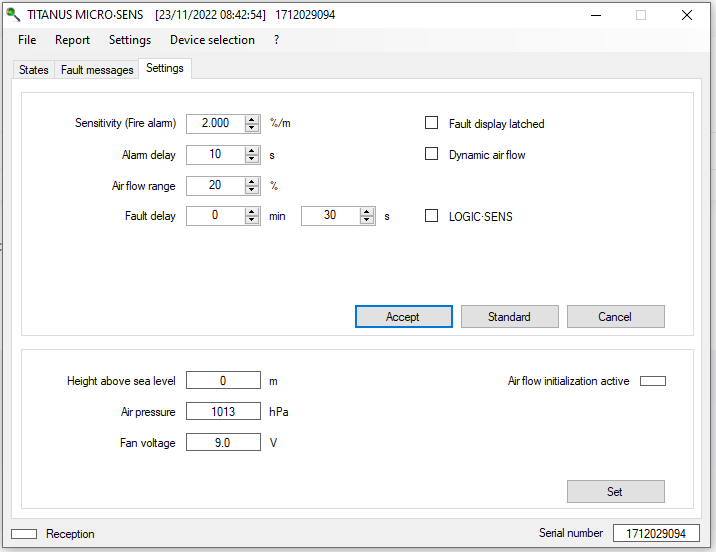Click the Height above sea level field
The width and height of the screenshot is (716, 552).
point(223,380)
